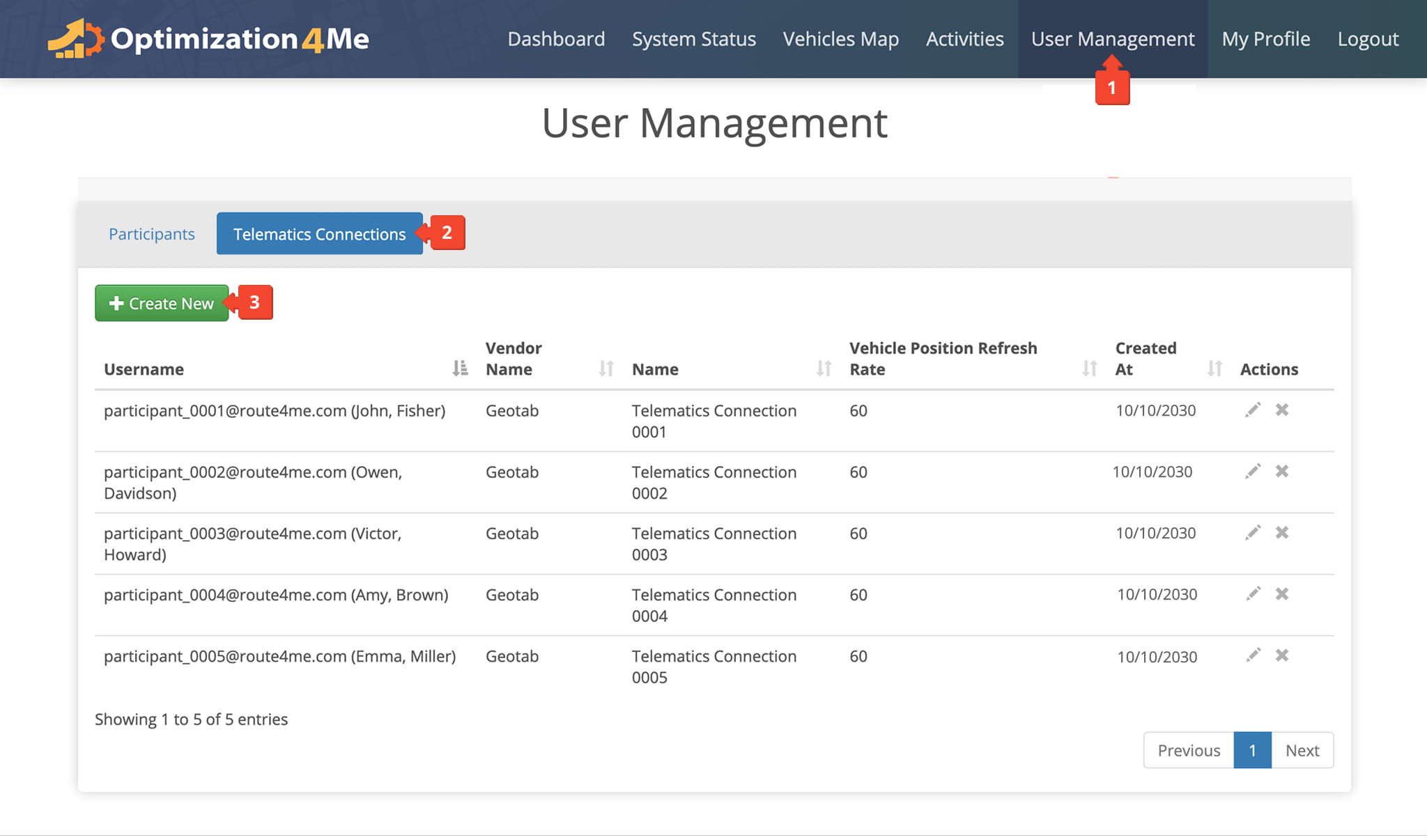Delete Telematics Connection 0005 with X icon

[x=1282, y=655]
